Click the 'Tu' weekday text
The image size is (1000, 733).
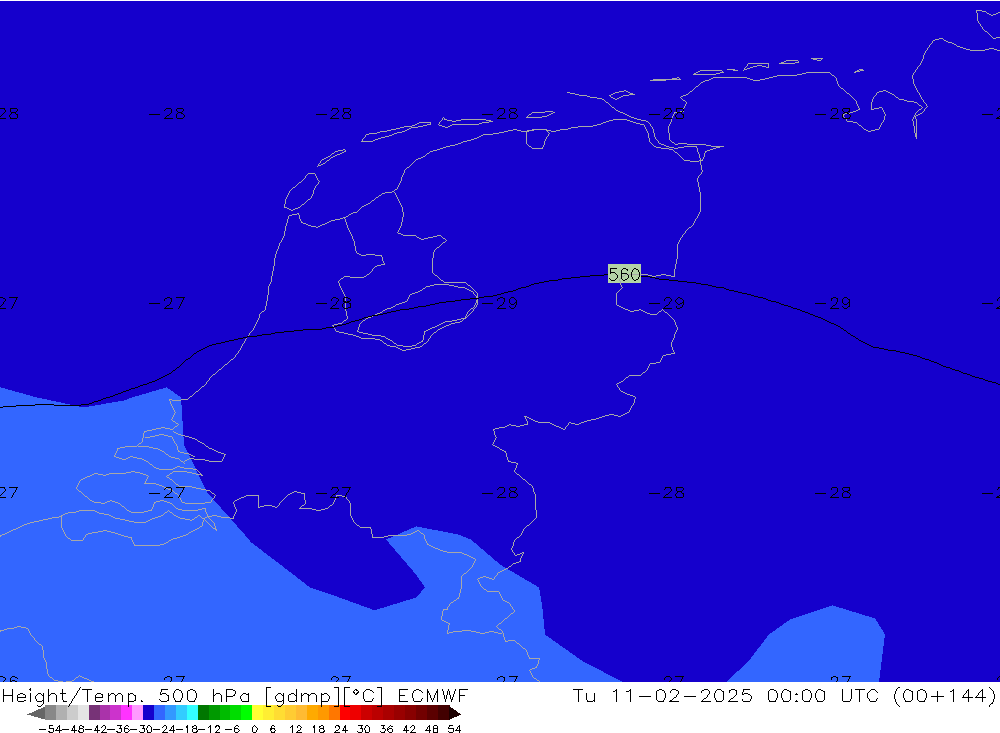coord(584,695)
